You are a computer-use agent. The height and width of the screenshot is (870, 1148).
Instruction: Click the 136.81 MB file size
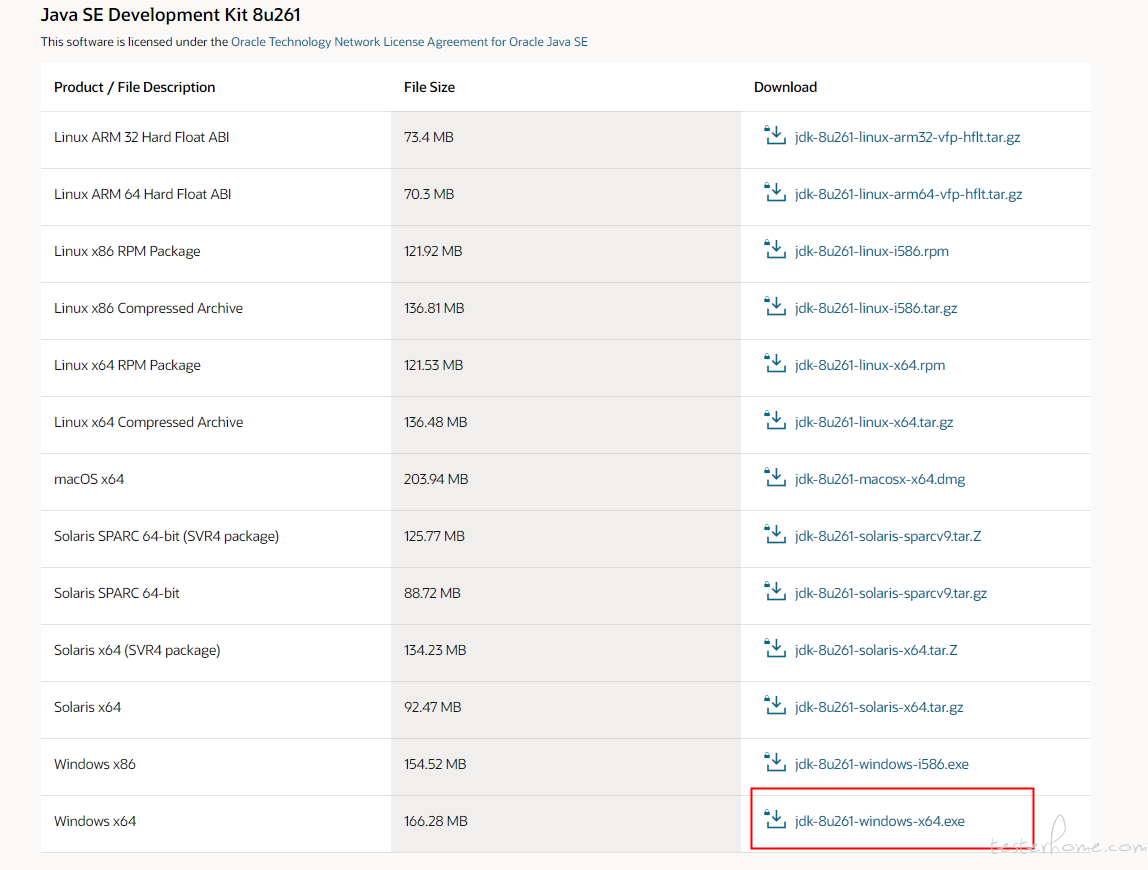(434, 308)
